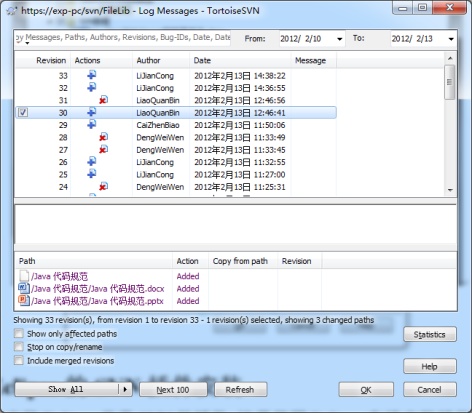Enable Show only affected paths
Screen dimensions: 472x414
point(19,333)
